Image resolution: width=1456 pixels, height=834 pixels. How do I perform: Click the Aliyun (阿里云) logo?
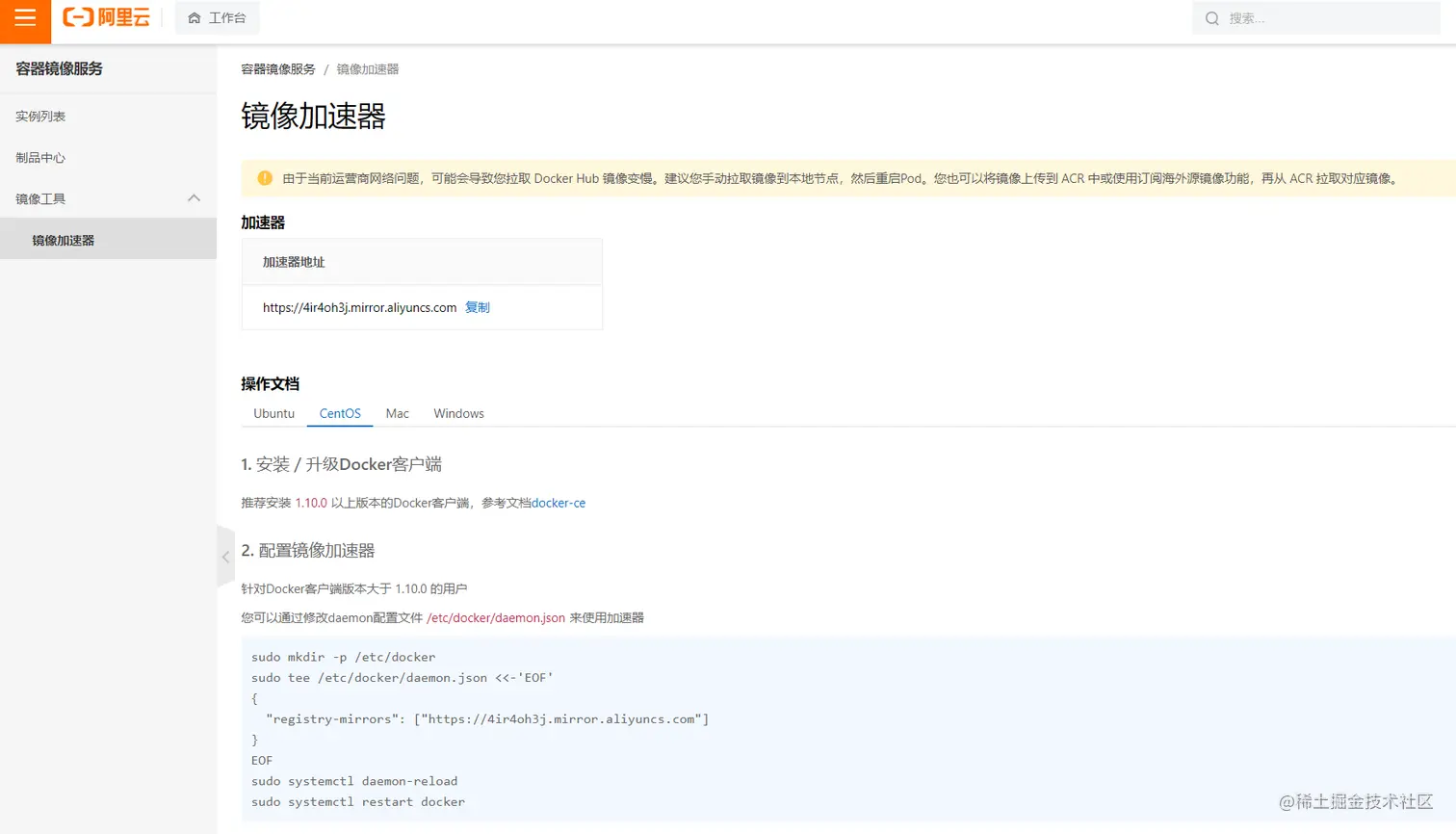[106, 19]
